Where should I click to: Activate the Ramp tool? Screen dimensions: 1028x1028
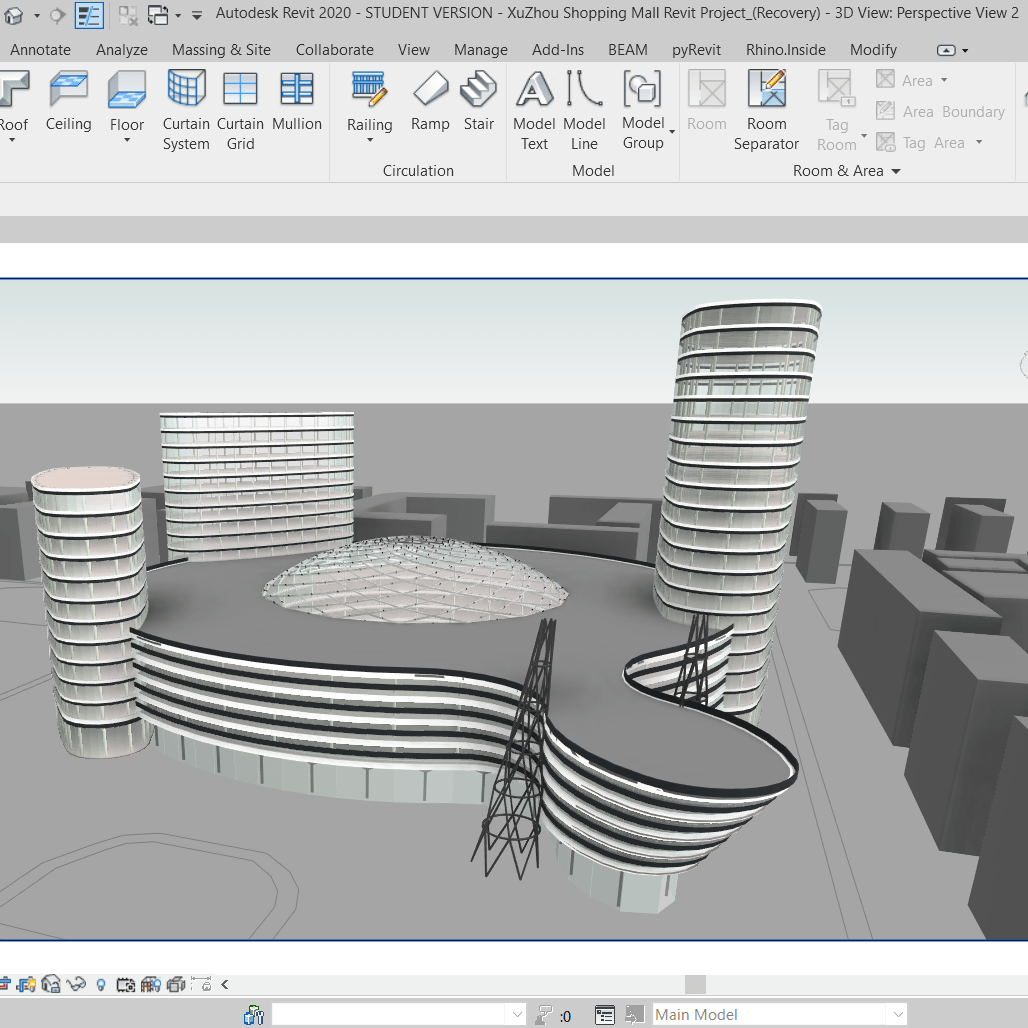(430, 102)
